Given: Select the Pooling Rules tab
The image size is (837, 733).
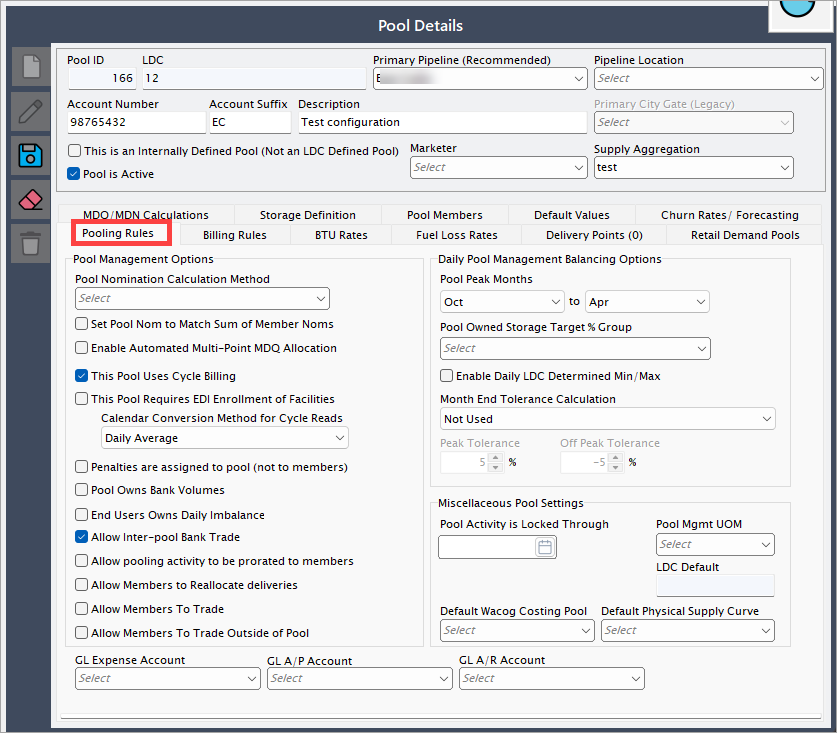Looking at the screenshot, I should (x=118, y=233).
